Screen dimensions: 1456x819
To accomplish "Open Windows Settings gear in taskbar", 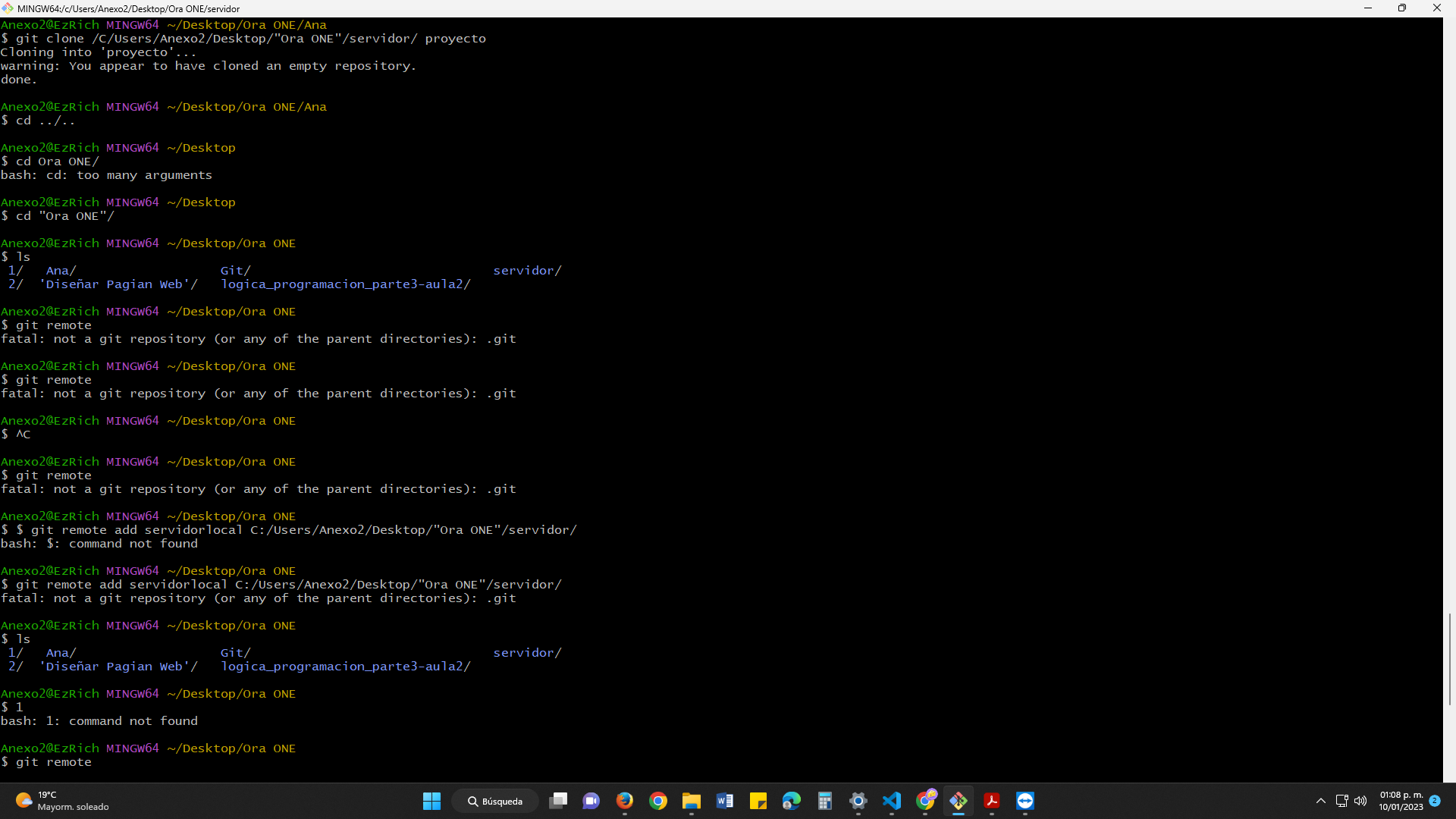I will pos(858,801).
